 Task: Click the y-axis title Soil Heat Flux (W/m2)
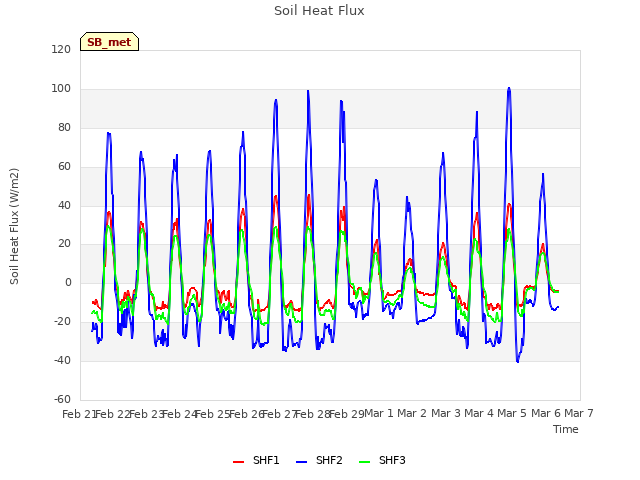(14, 226)
